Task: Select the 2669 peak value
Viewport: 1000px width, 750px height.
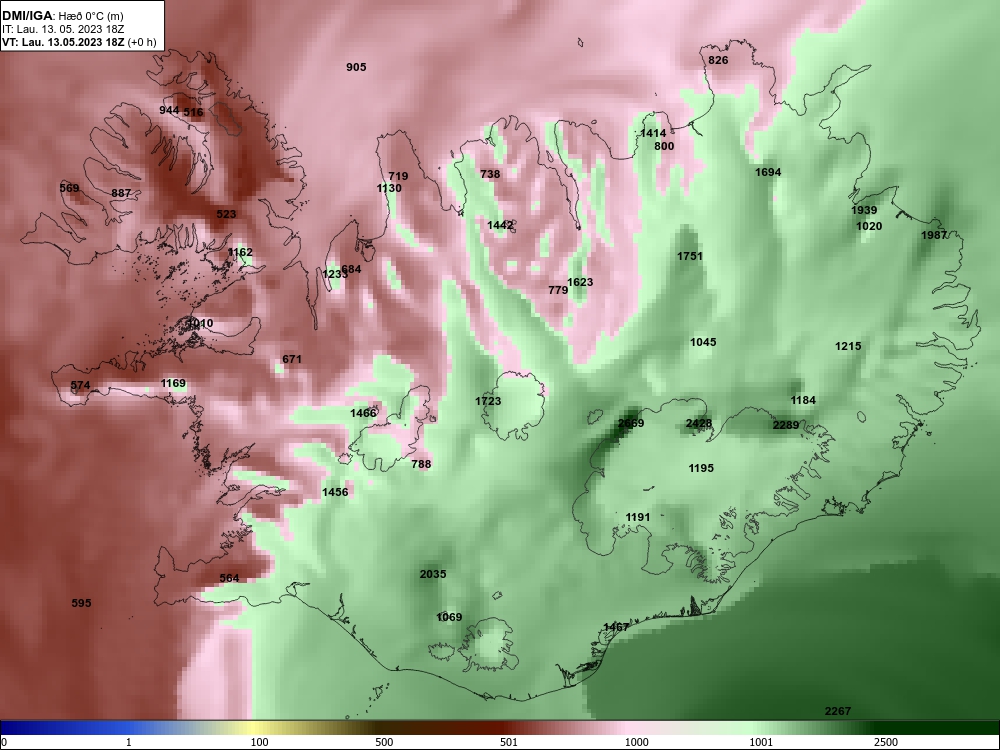Action: (631, 423)
